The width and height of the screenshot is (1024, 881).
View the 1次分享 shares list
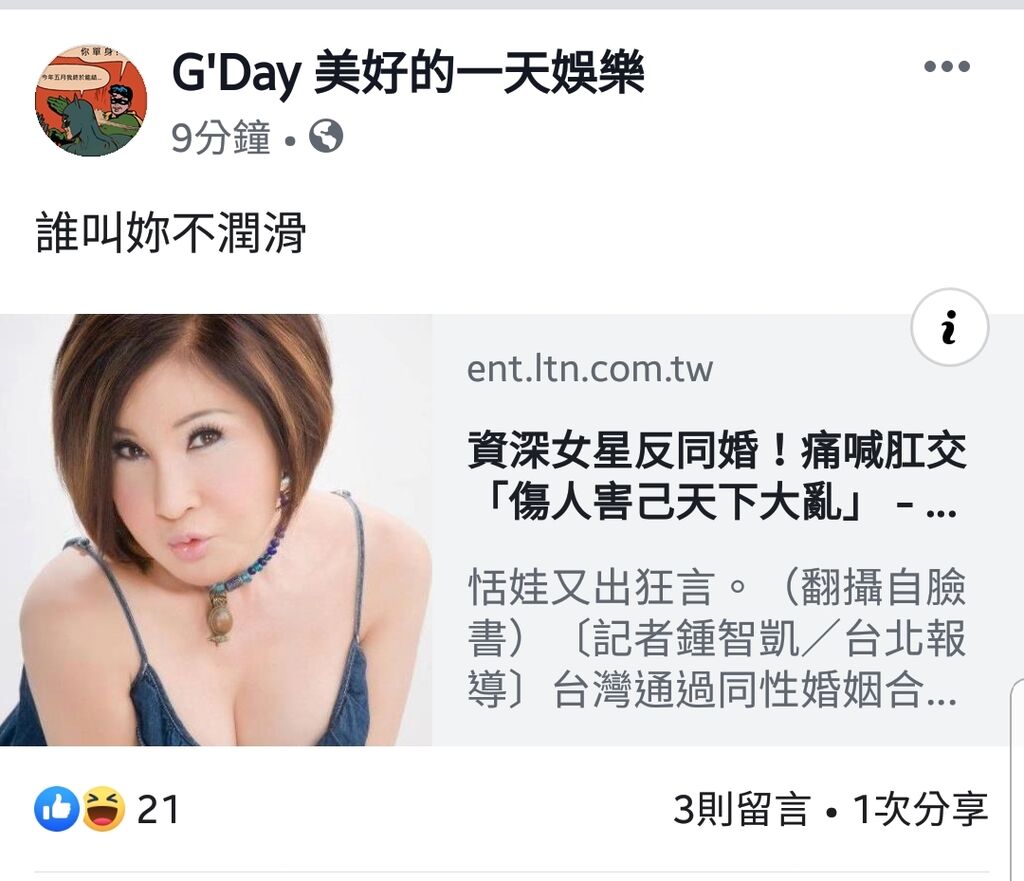pyautogui.click(x=920, y=809)
